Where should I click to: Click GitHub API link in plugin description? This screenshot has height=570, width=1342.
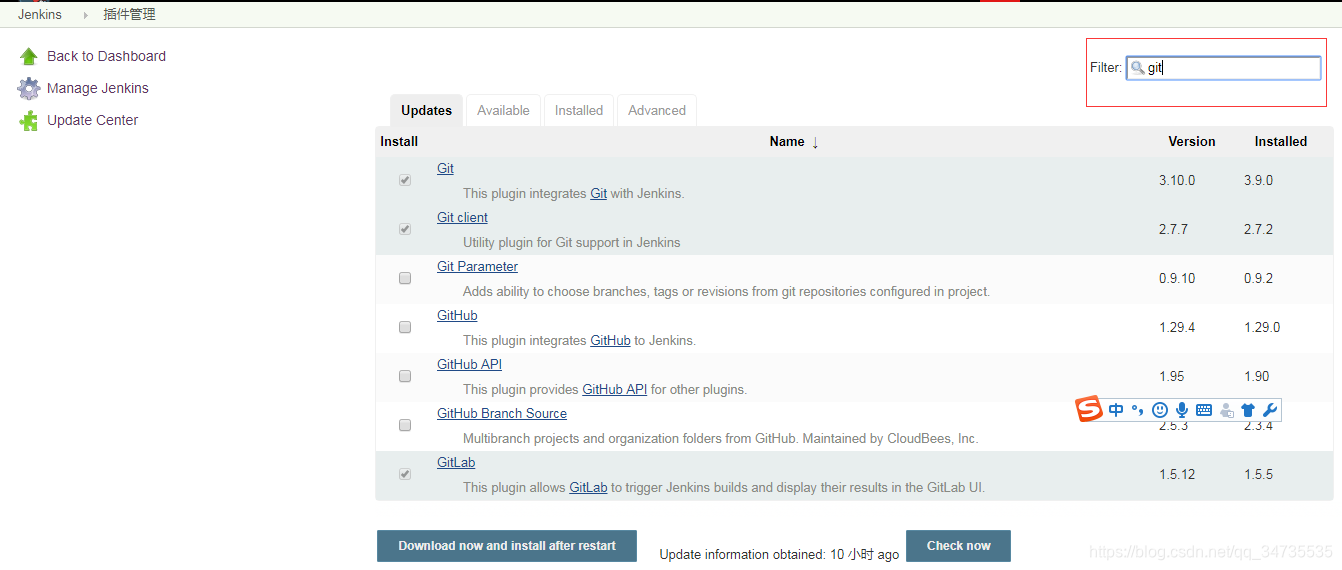pyautogui.click(x=615, y=390)
